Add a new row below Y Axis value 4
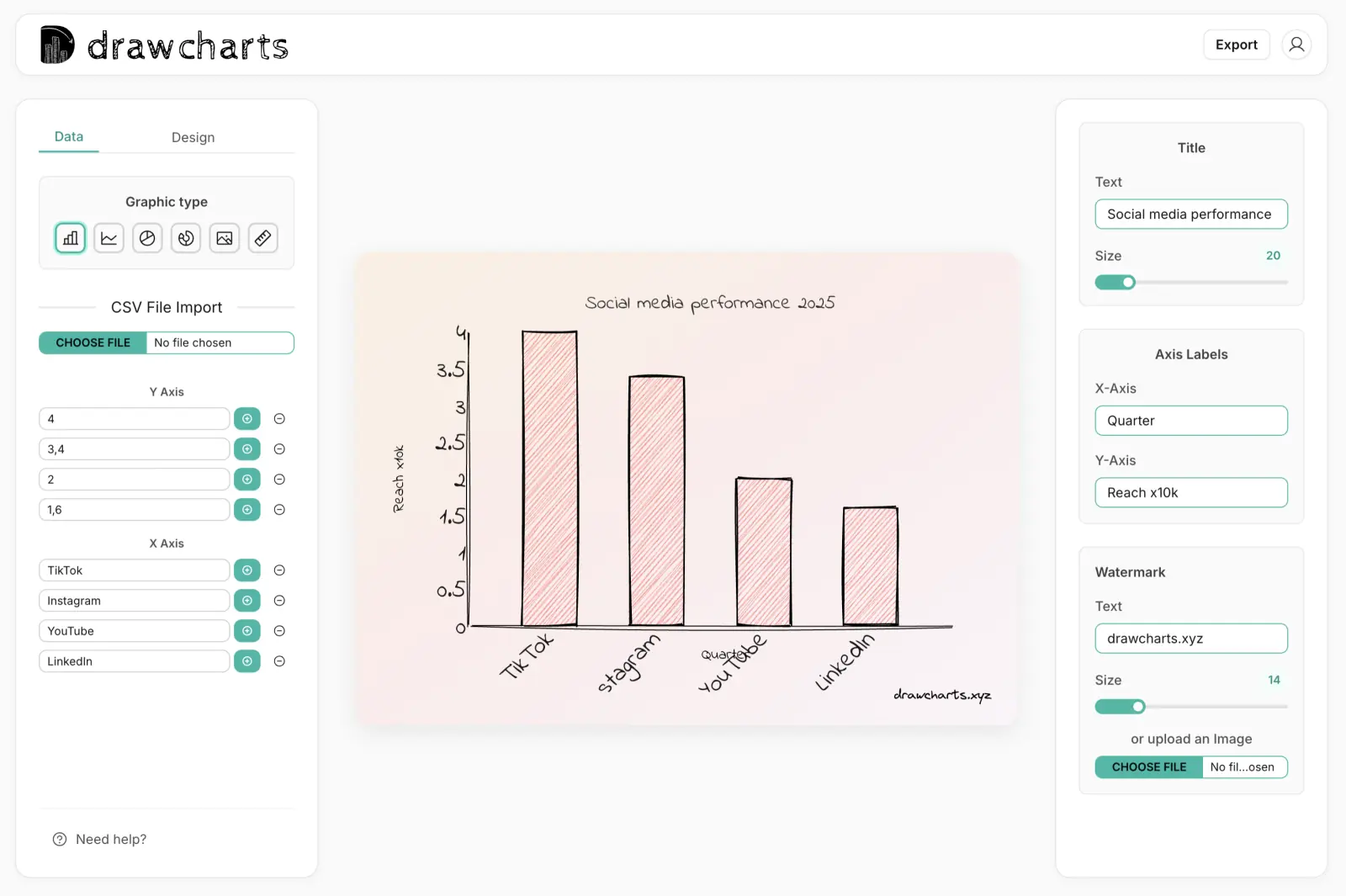 (246, 418)
